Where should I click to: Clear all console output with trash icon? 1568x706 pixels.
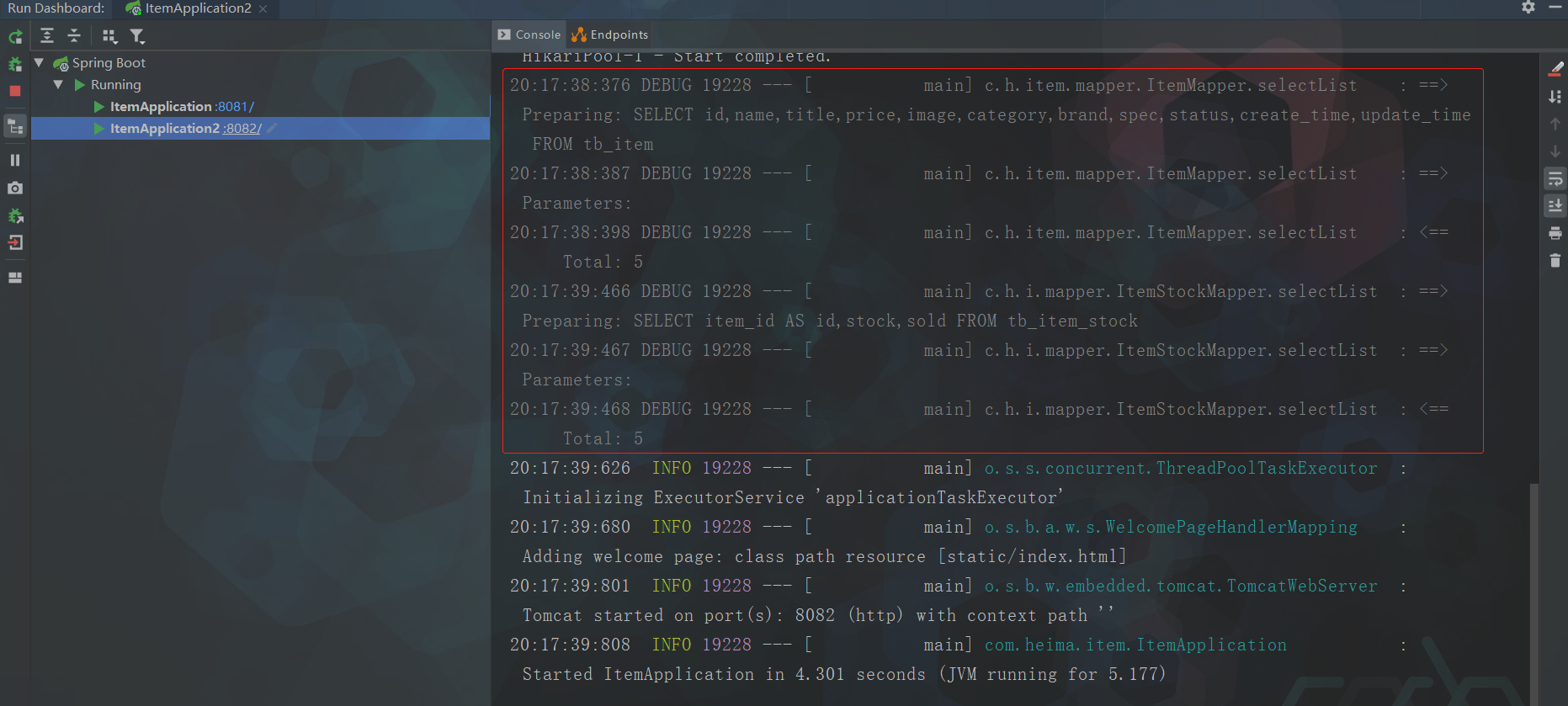pos(1555,261)
